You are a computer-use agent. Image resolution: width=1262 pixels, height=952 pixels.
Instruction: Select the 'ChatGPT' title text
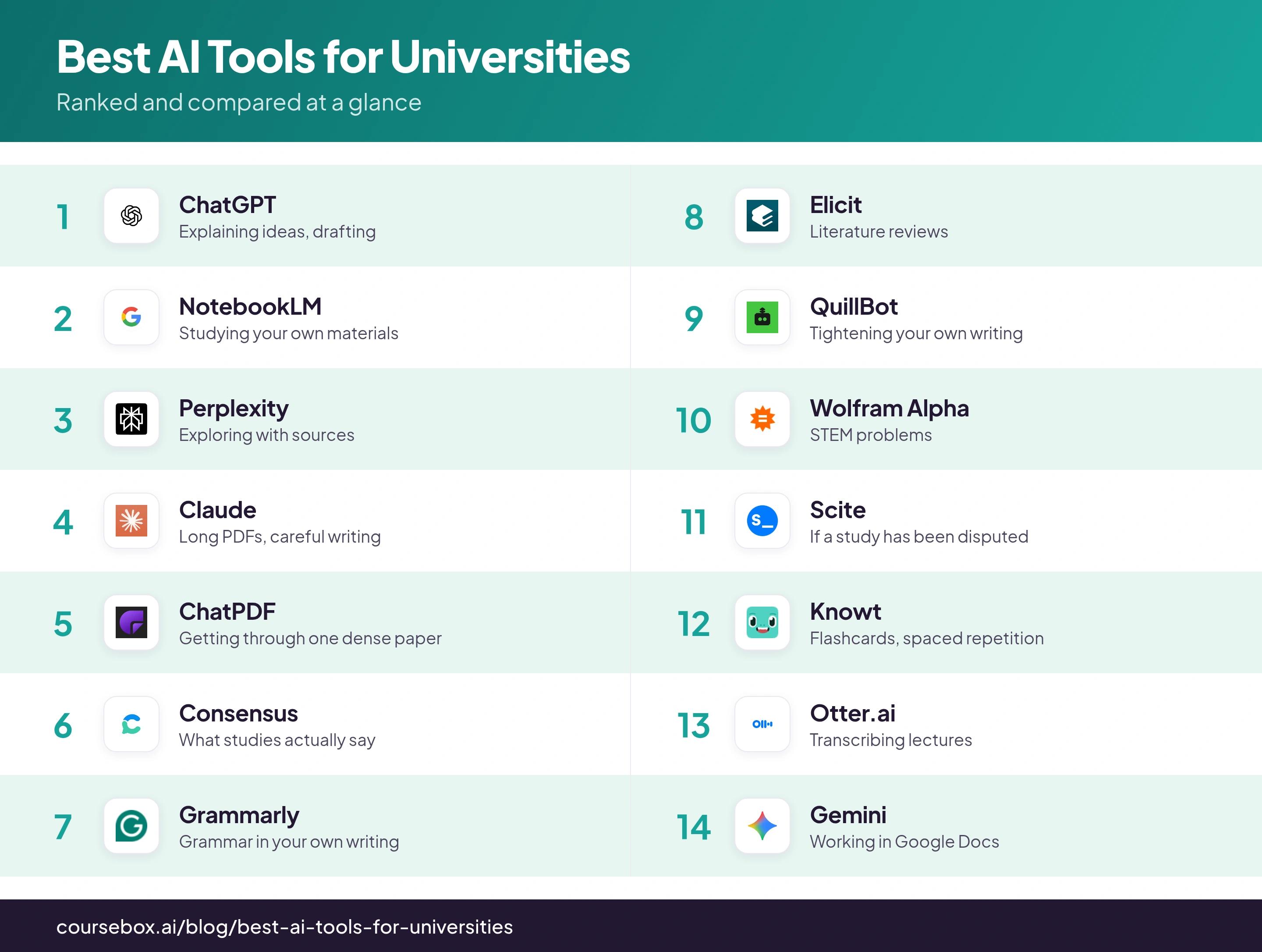(x=227, y=205)
